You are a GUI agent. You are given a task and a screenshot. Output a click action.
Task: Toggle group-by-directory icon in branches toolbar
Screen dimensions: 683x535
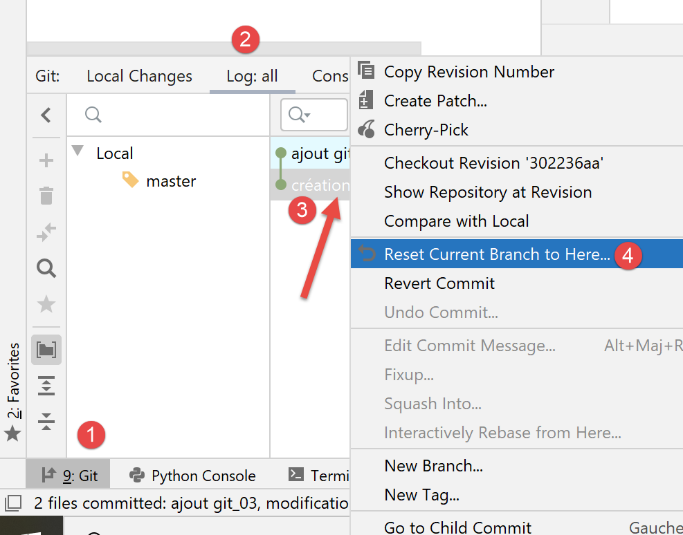point(46,349)
